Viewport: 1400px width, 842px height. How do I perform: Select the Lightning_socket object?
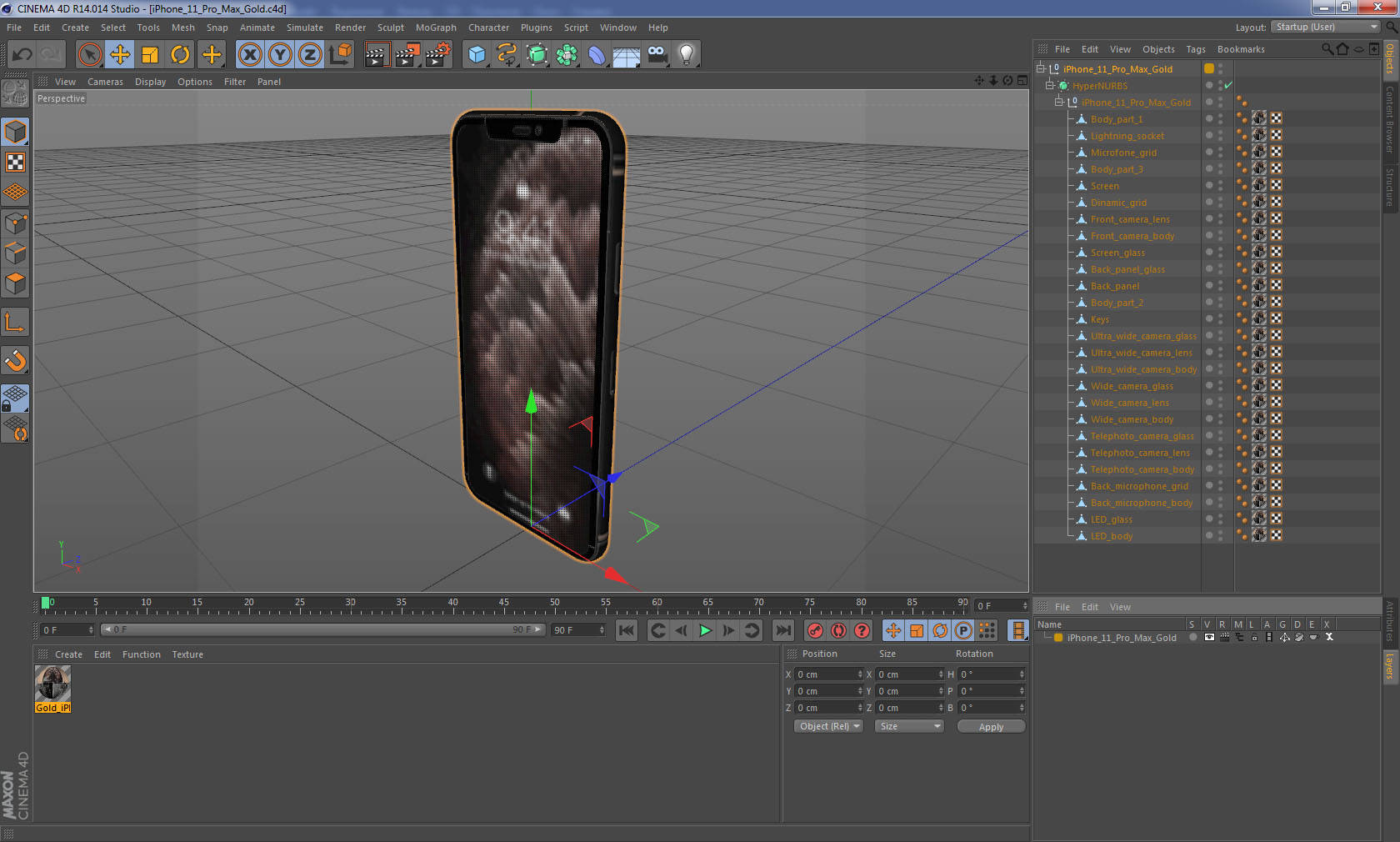pyautogui.click(x=1127, y=136)
